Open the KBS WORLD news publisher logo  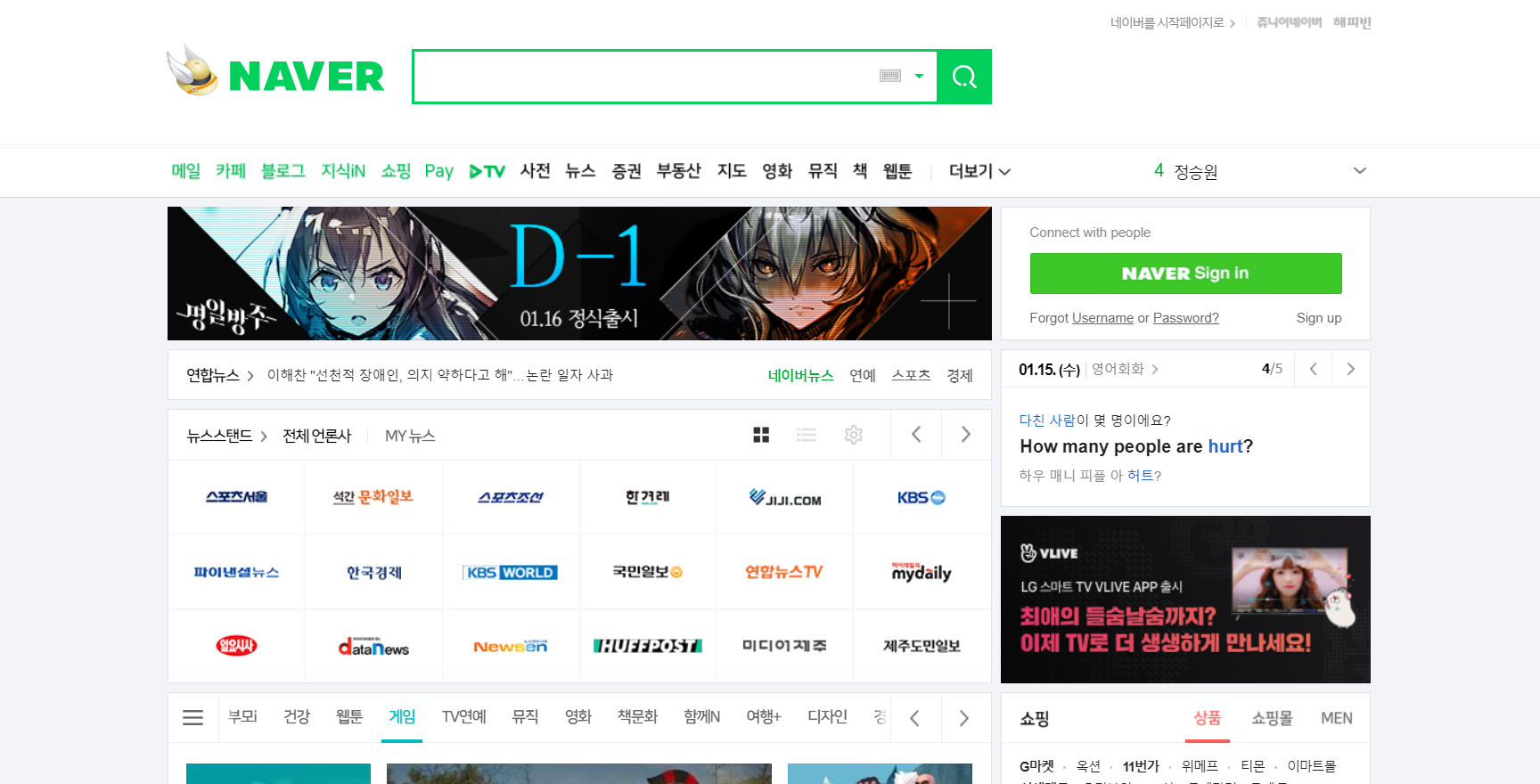click(x=511, y=573)
